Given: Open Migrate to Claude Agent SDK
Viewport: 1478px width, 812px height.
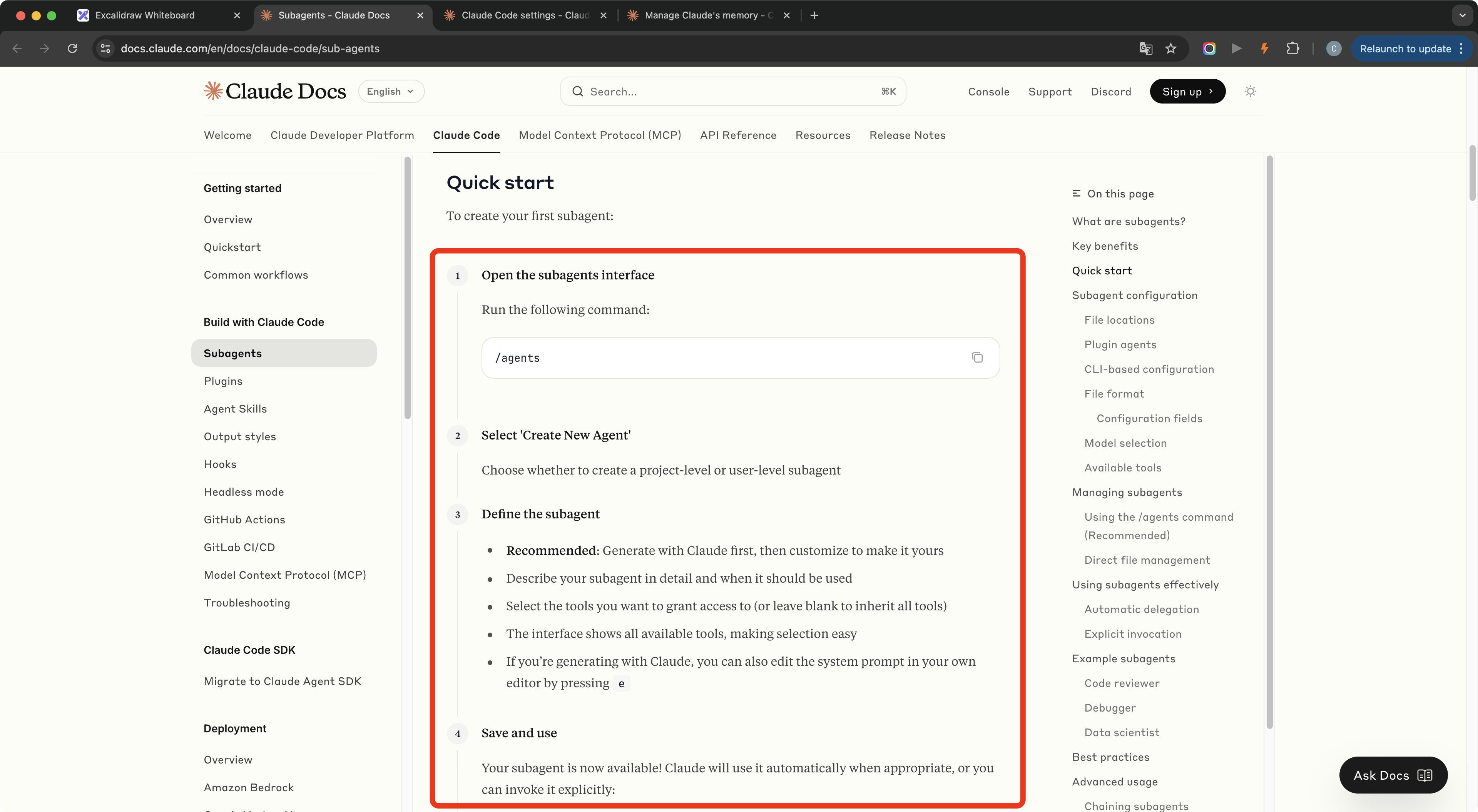Looking at the screenshot, I should tap(282, 681).
